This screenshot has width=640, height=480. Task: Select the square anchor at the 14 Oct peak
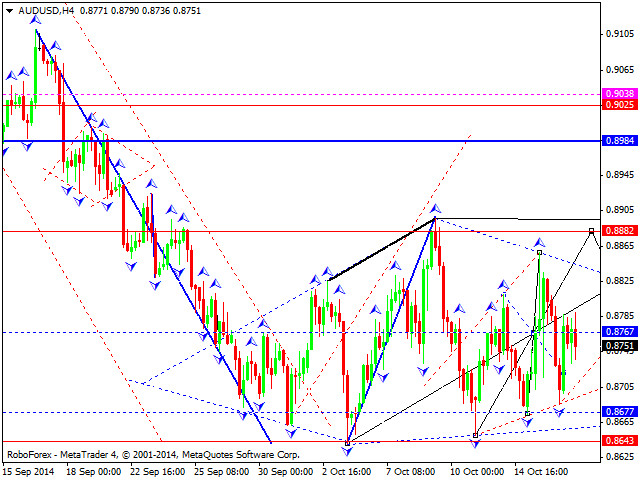[x=539, y=253]
